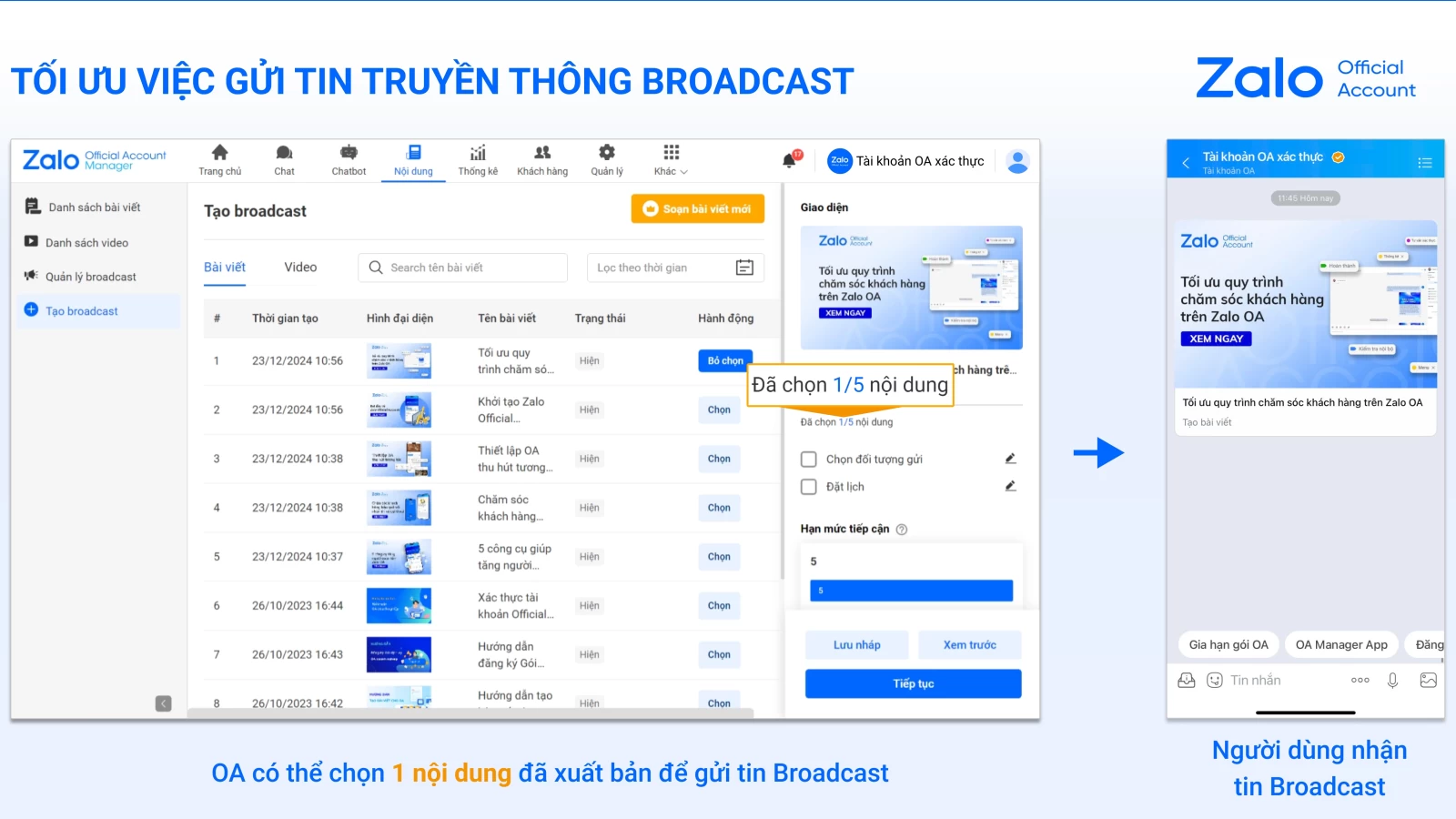Click the Xem trước button
This screenshot has width=1456, height=819.
pyautogui.click(x=970, y=645)
